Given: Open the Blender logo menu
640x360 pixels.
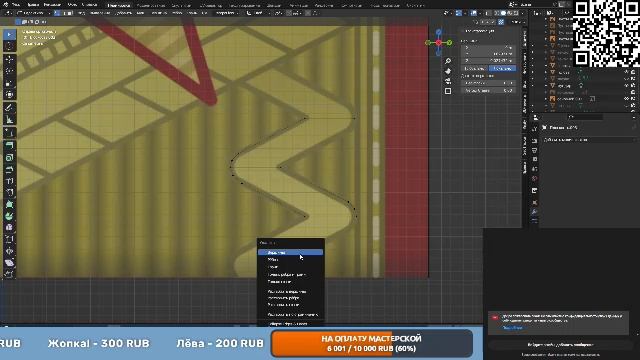Looking at the screenshot, I should pos(5,4).
